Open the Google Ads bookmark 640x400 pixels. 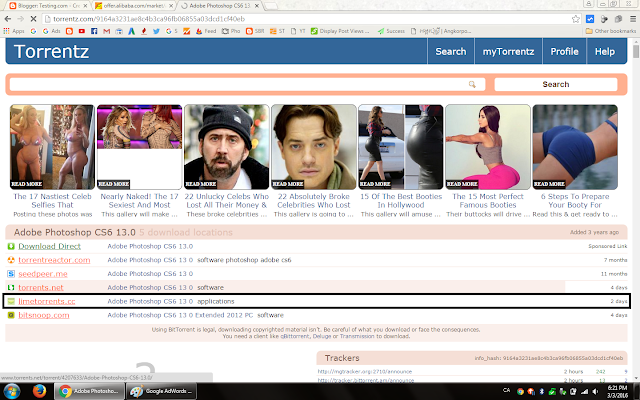pos(51,31)
